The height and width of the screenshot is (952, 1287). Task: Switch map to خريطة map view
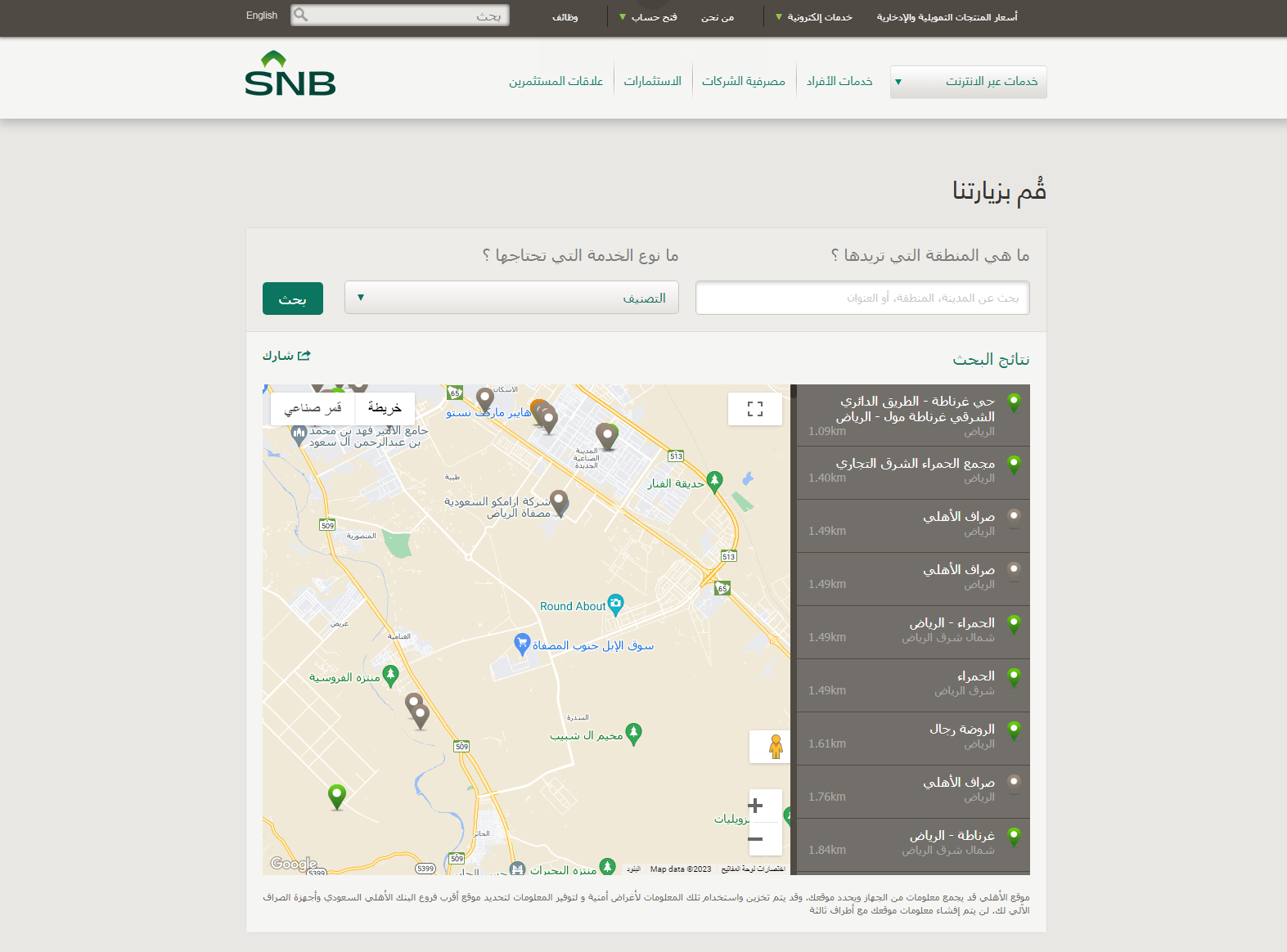[385, 408]
